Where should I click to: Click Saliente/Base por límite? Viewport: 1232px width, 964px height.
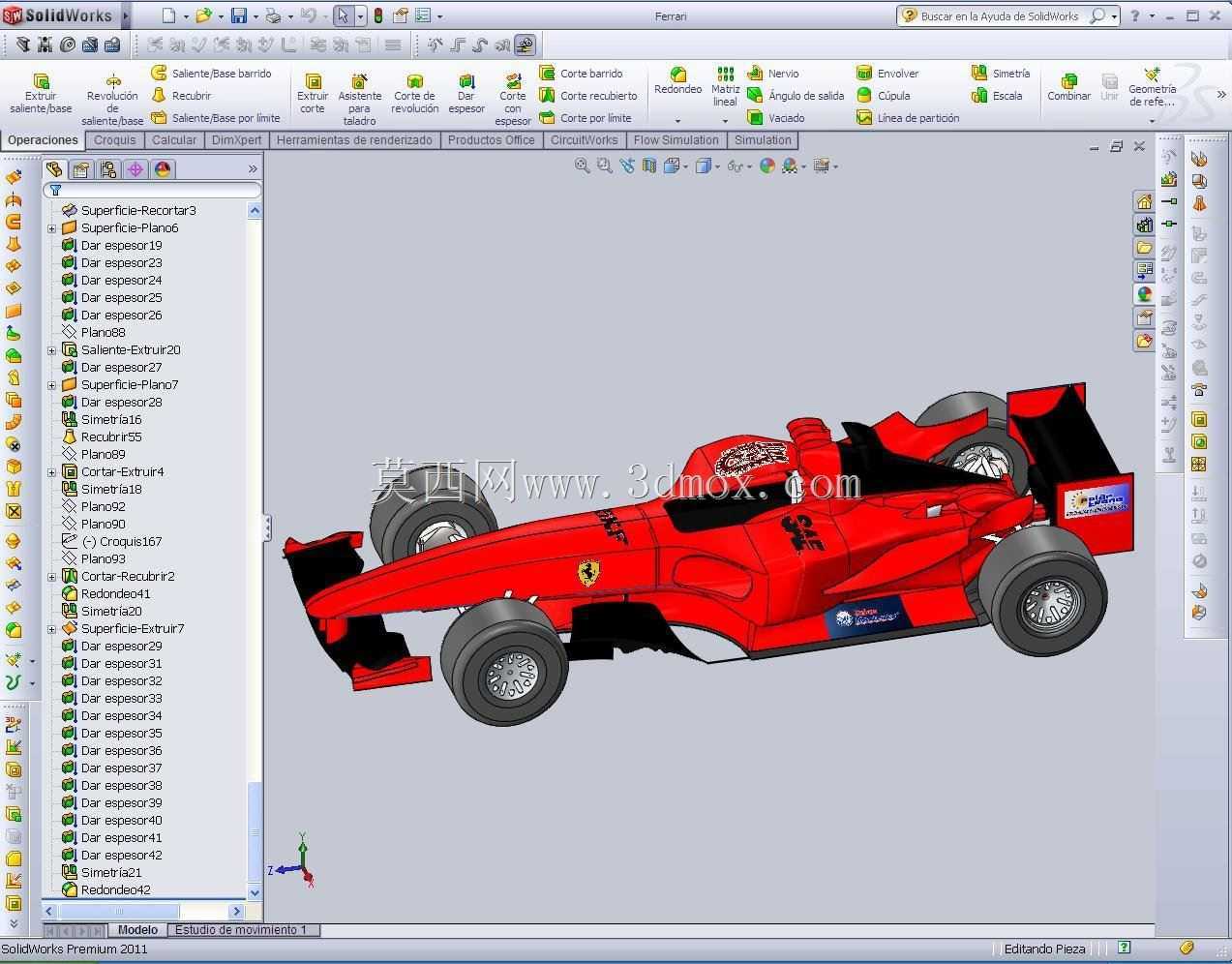pyautogui.click(x=216, y=118)
